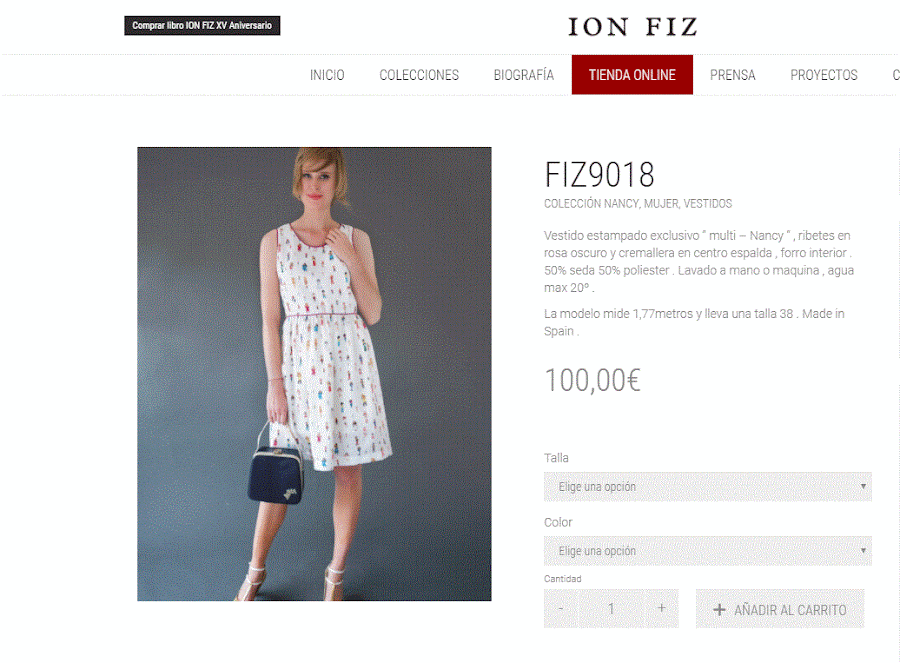Click the Color dropdown arrow
This screenshot has height=663, width=900.
point(863,551)
